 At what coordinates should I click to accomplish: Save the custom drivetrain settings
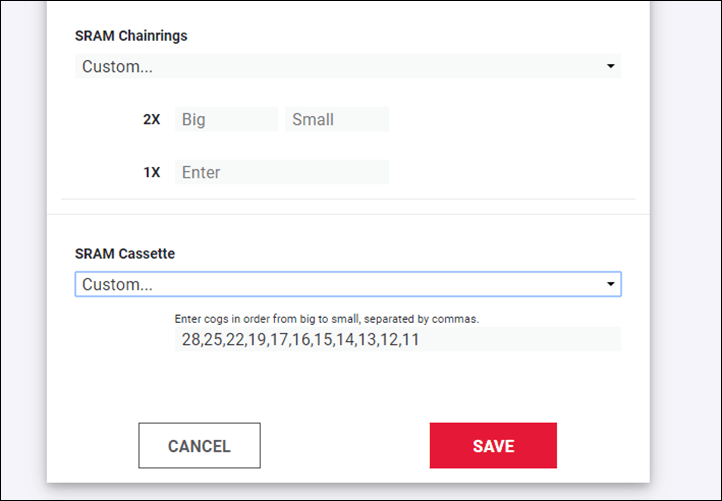pos(493,446)
